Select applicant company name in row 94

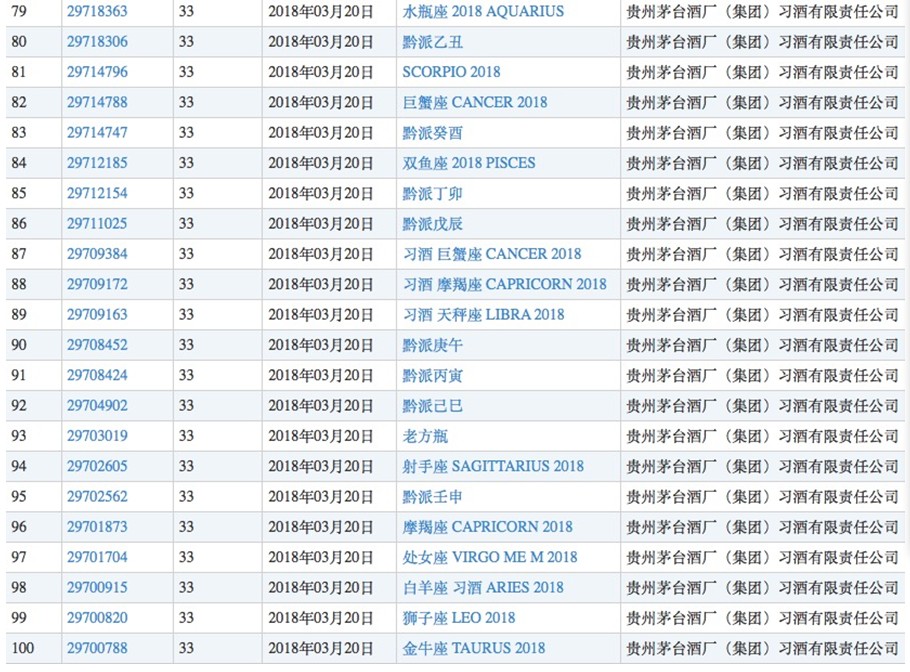tap(762, 466)
